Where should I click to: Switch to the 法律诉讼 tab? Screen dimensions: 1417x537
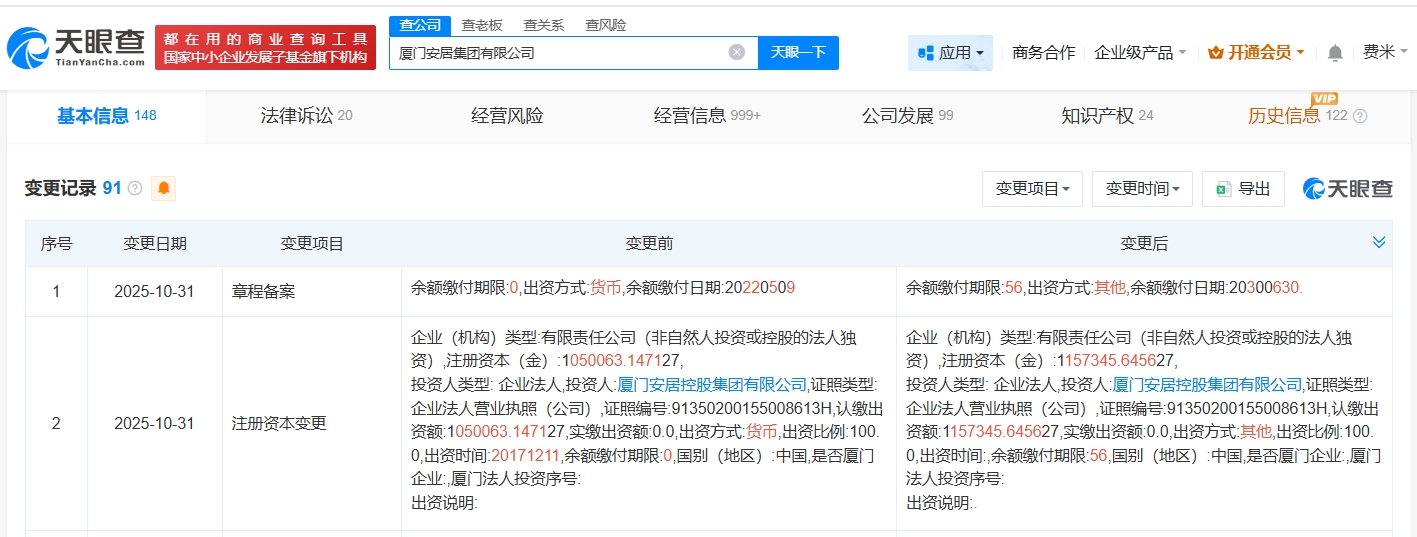pos(306,116)
